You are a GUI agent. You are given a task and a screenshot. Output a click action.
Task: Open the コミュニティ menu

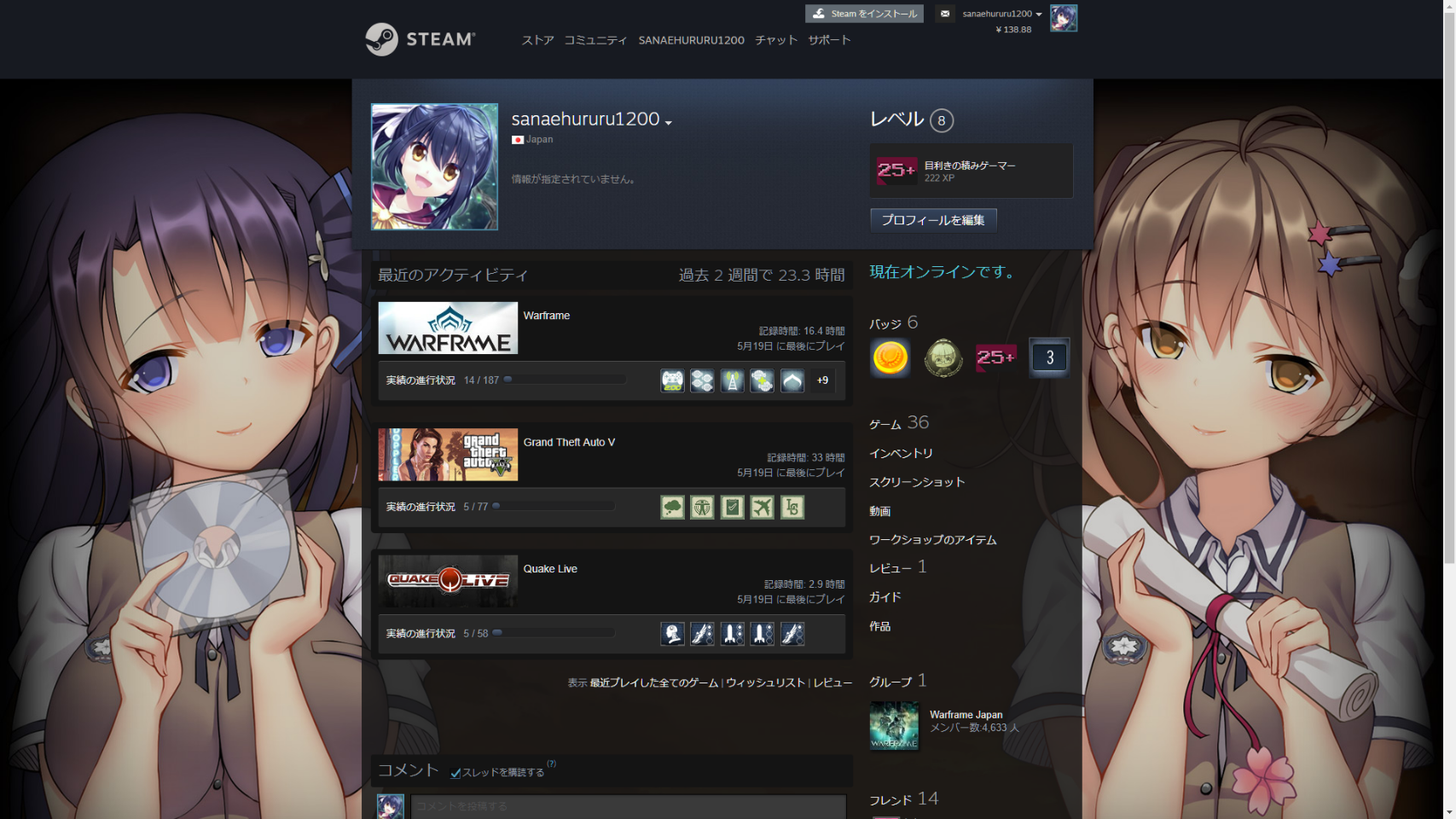coord(595,40)
